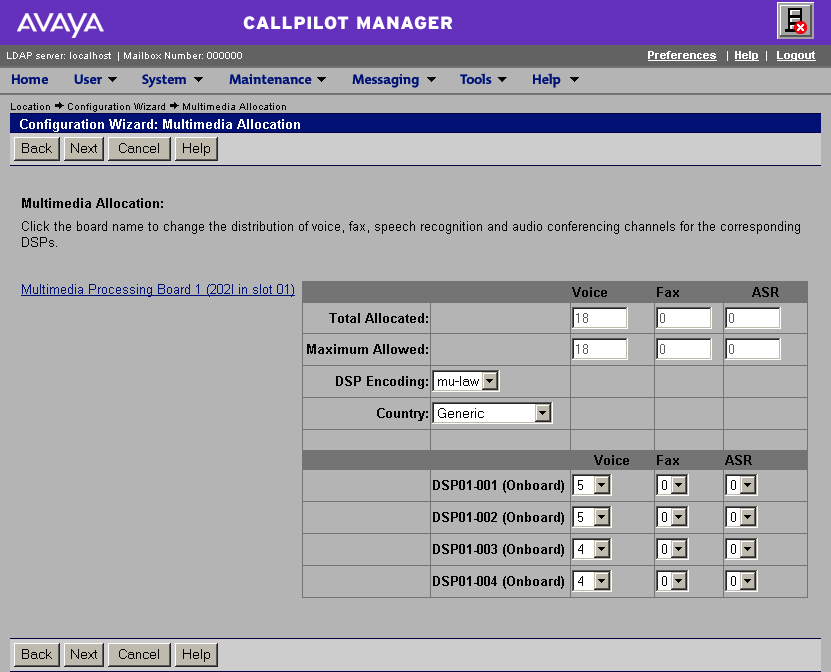This screenshot has height=672, width=831.
Task: Click the Multimedia Allocation breadcrumb text
Action: point(234,107)
